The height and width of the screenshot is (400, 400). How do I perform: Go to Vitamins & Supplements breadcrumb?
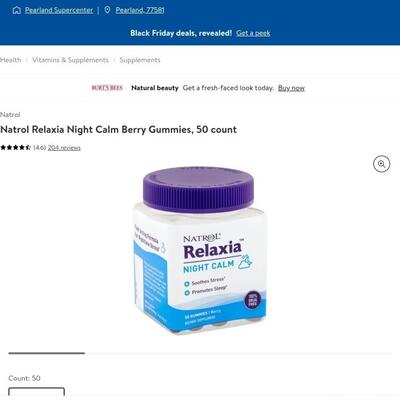[70, 60]
